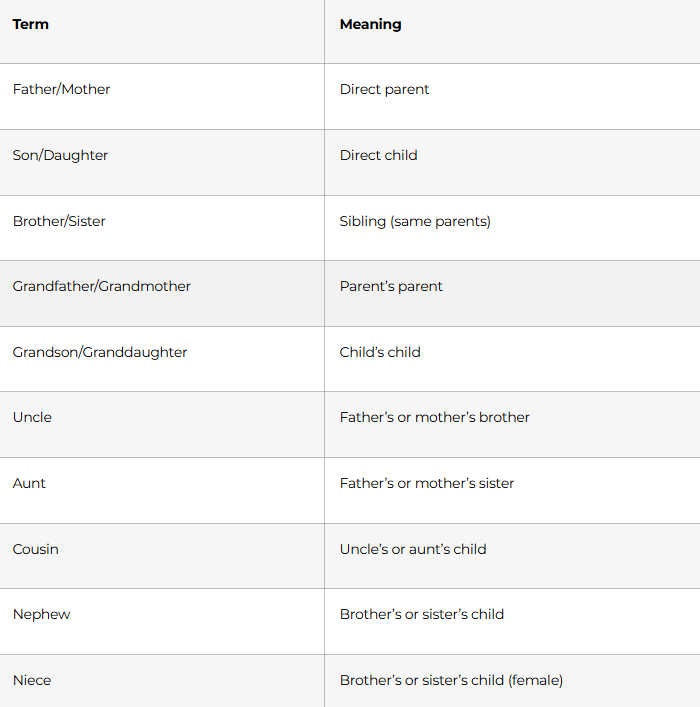This screenshot has height=707, width=700.
Task: Click the 'Direct parent' meaning cell
Action: click(x=384, y=89)
